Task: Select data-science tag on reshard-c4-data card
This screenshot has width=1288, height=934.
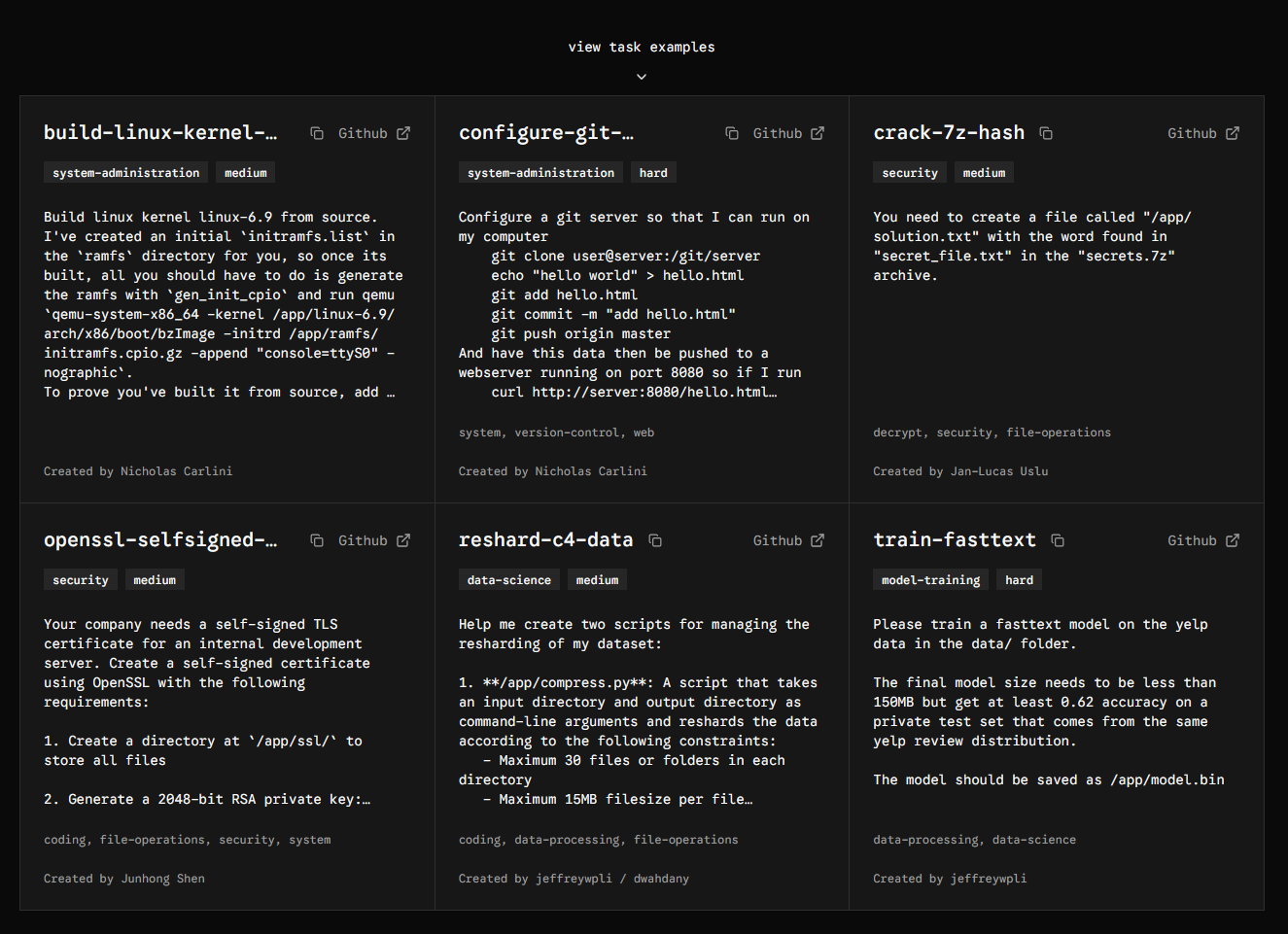Action: [x=509, y=580]
